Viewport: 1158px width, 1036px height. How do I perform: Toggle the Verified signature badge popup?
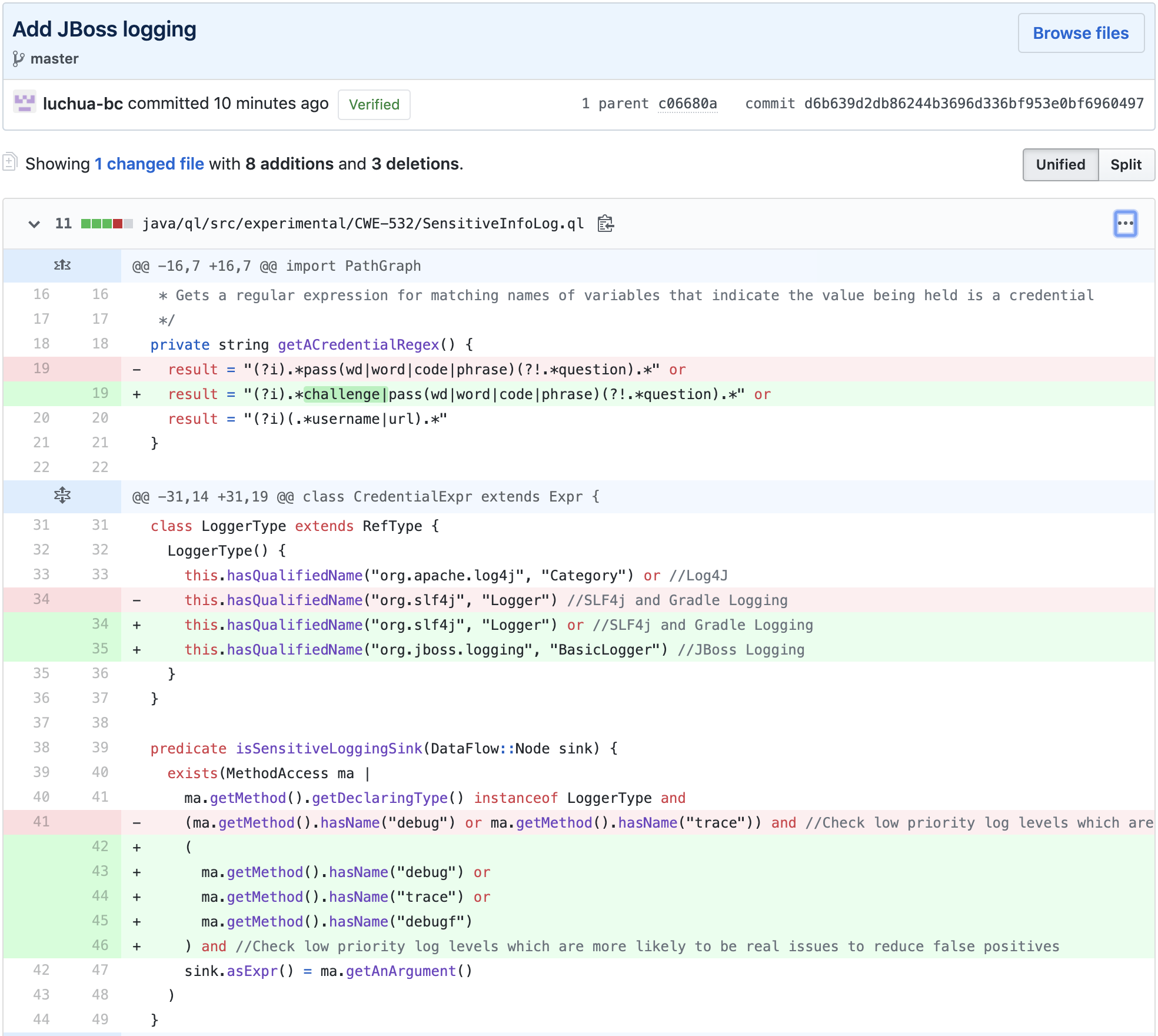pos(374,105)
